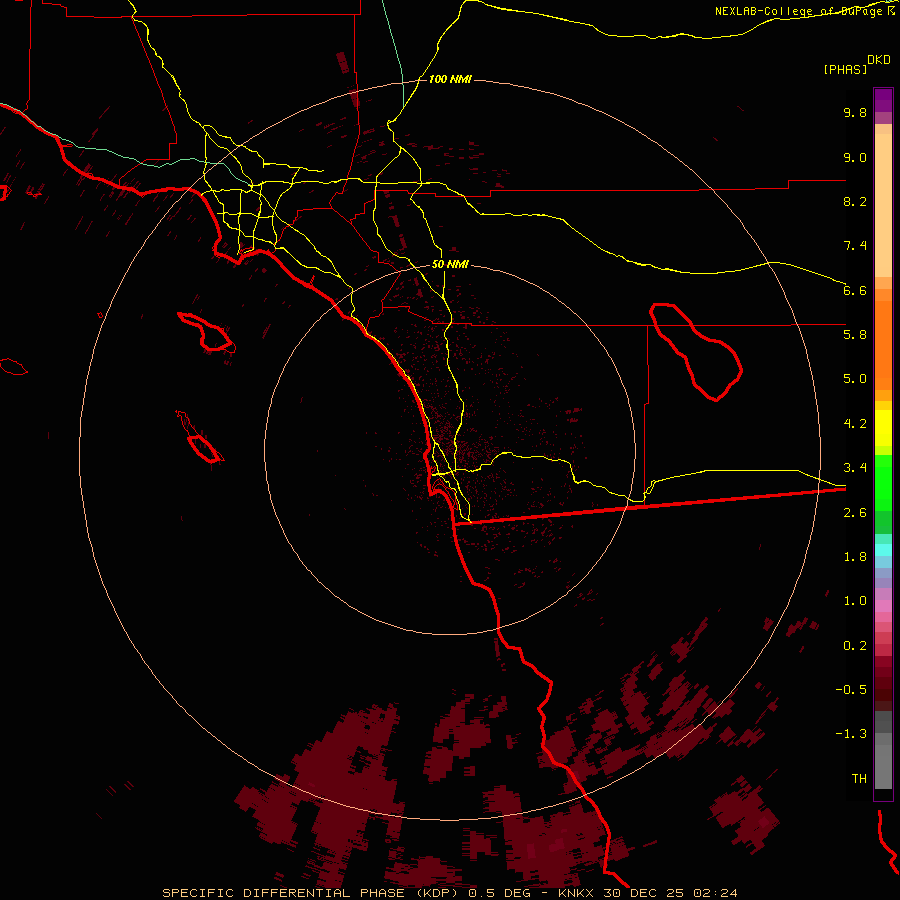
Task: Select the 5.0 scale value
Action: [855, 379]
